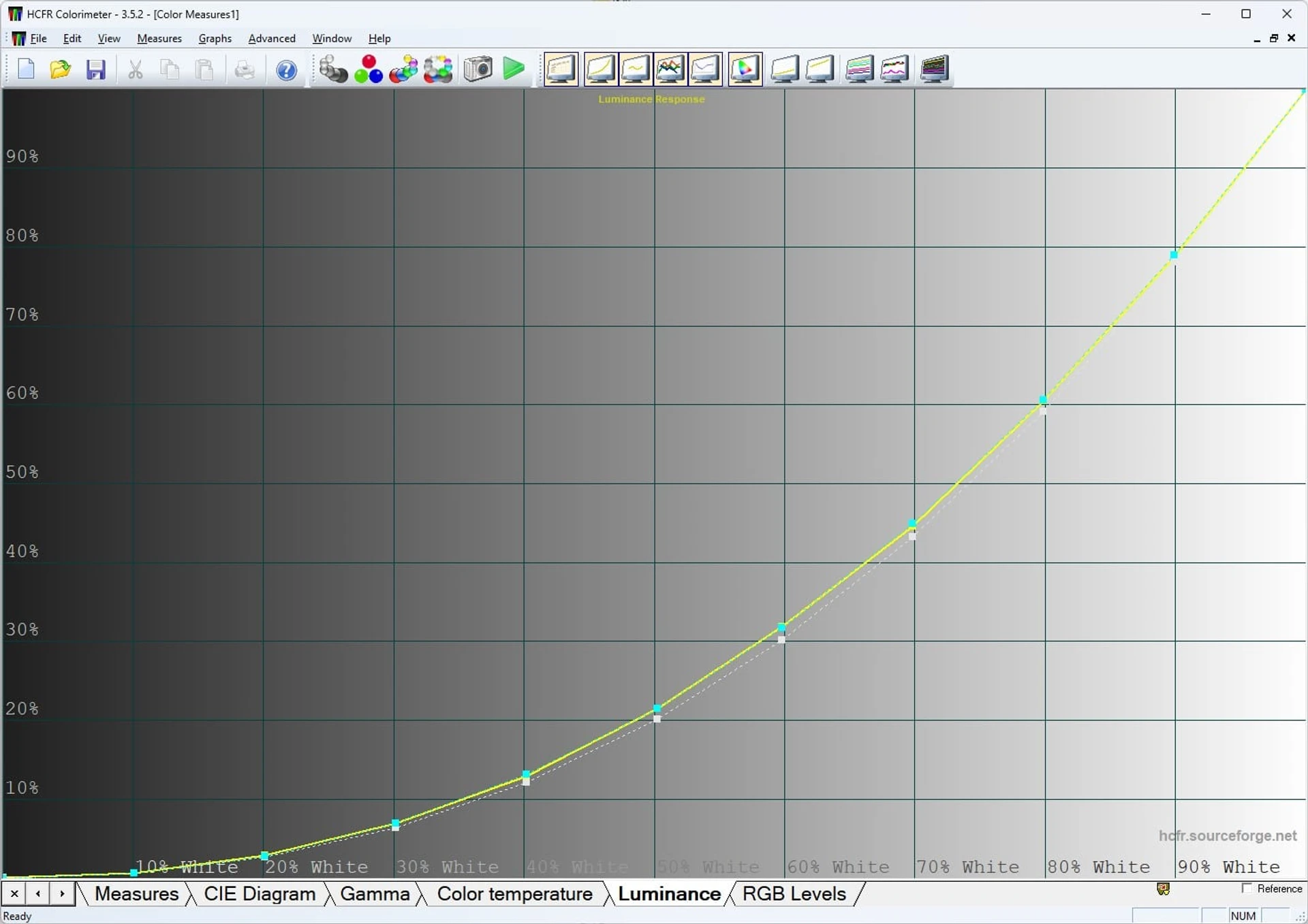Screen dimensions: 1308x924
Task: Measure primaries with the red green blue balls icon
Action: 369,69
